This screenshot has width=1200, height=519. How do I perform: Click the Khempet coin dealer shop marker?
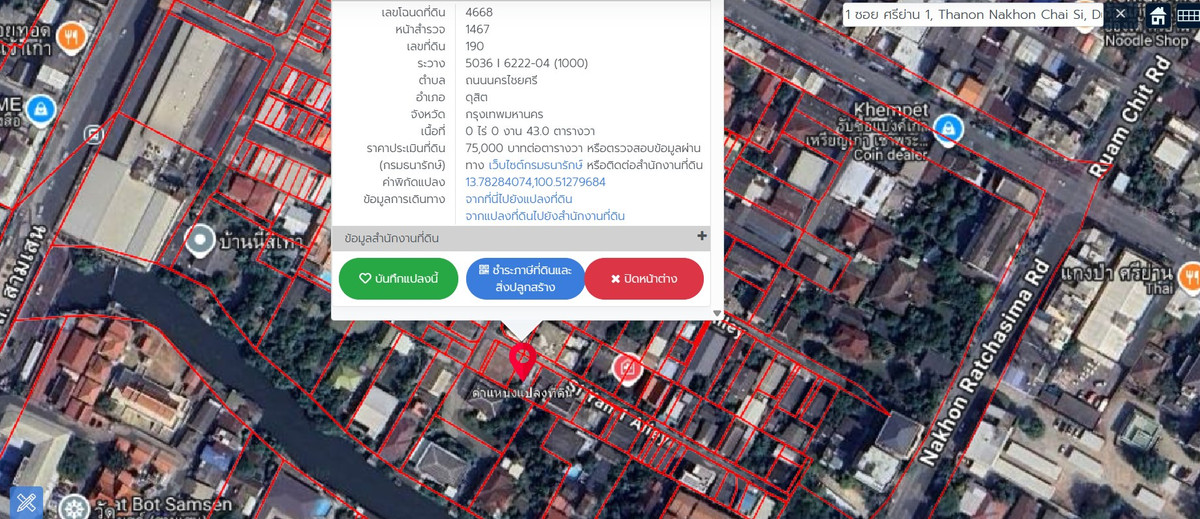coord(947,127)
